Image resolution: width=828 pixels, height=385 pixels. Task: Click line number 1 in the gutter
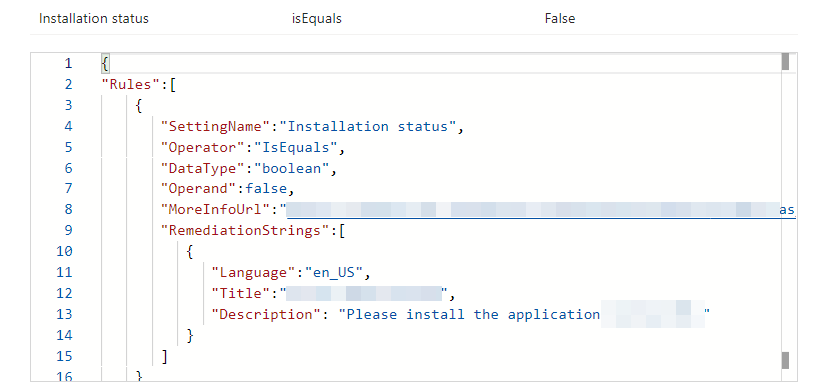click(68, 64)
